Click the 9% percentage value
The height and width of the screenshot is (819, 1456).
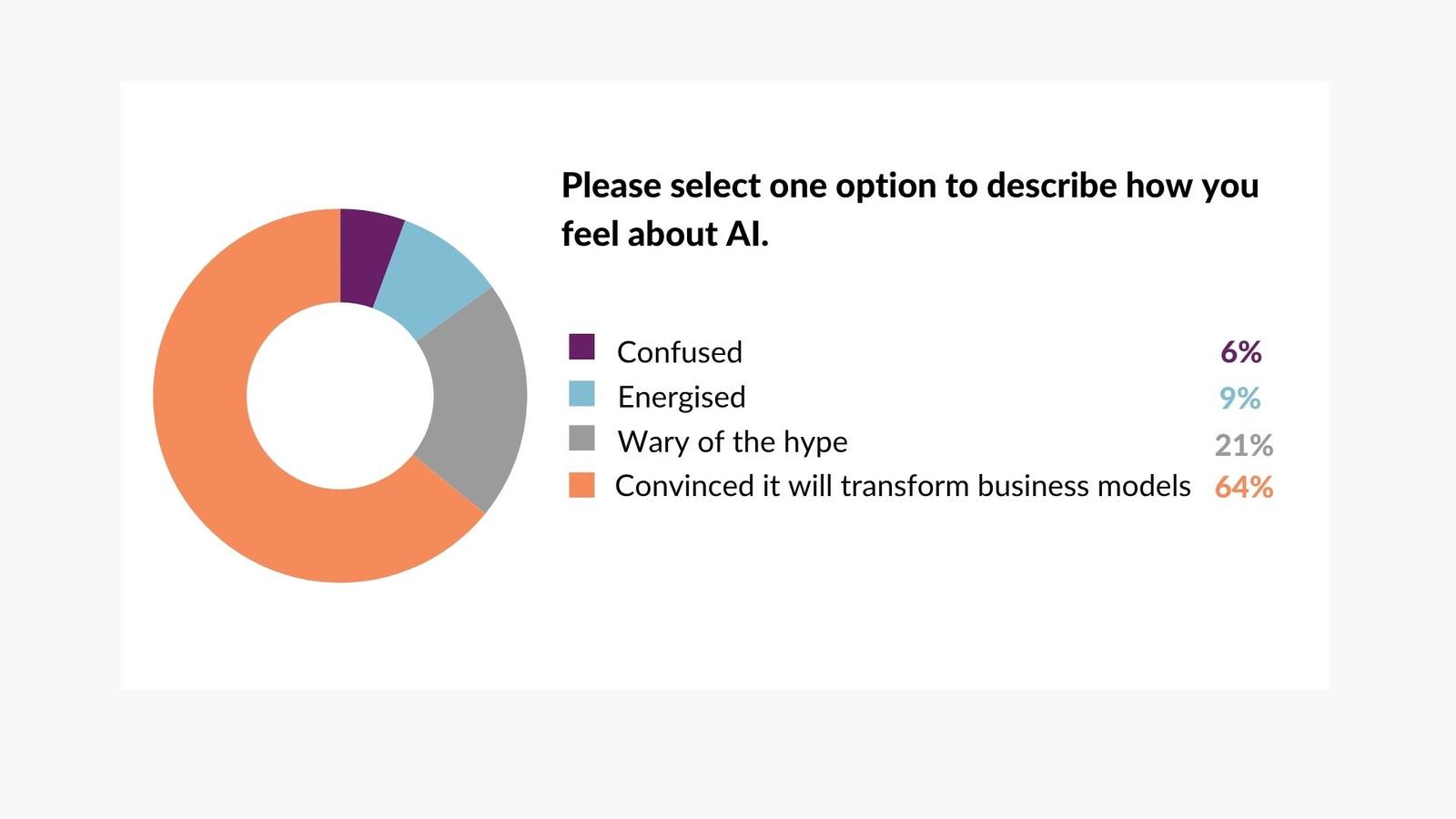[1240, 399]
